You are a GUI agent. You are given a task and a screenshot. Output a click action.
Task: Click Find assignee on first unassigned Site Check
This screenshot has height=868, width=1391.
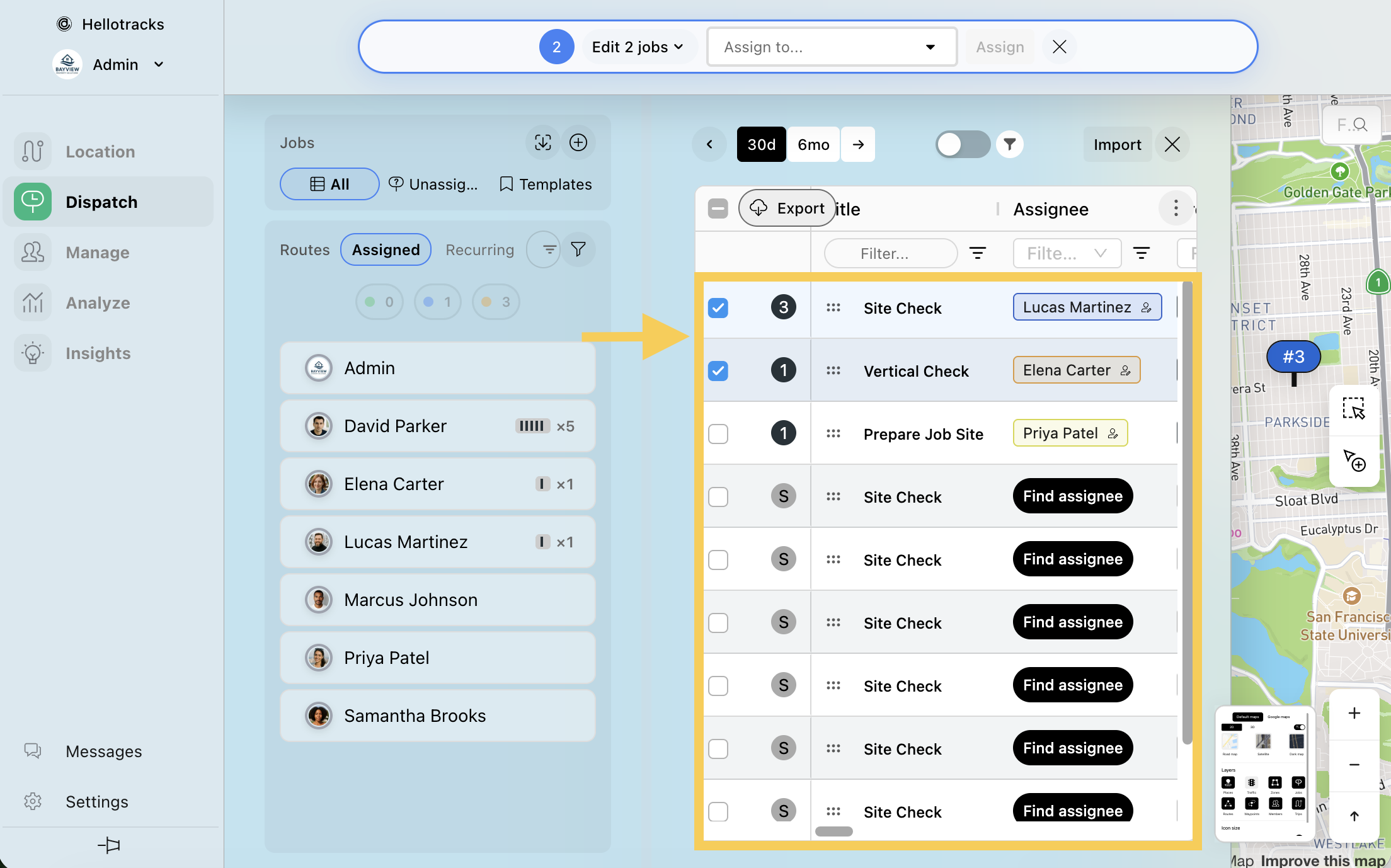pos(1072,496)
